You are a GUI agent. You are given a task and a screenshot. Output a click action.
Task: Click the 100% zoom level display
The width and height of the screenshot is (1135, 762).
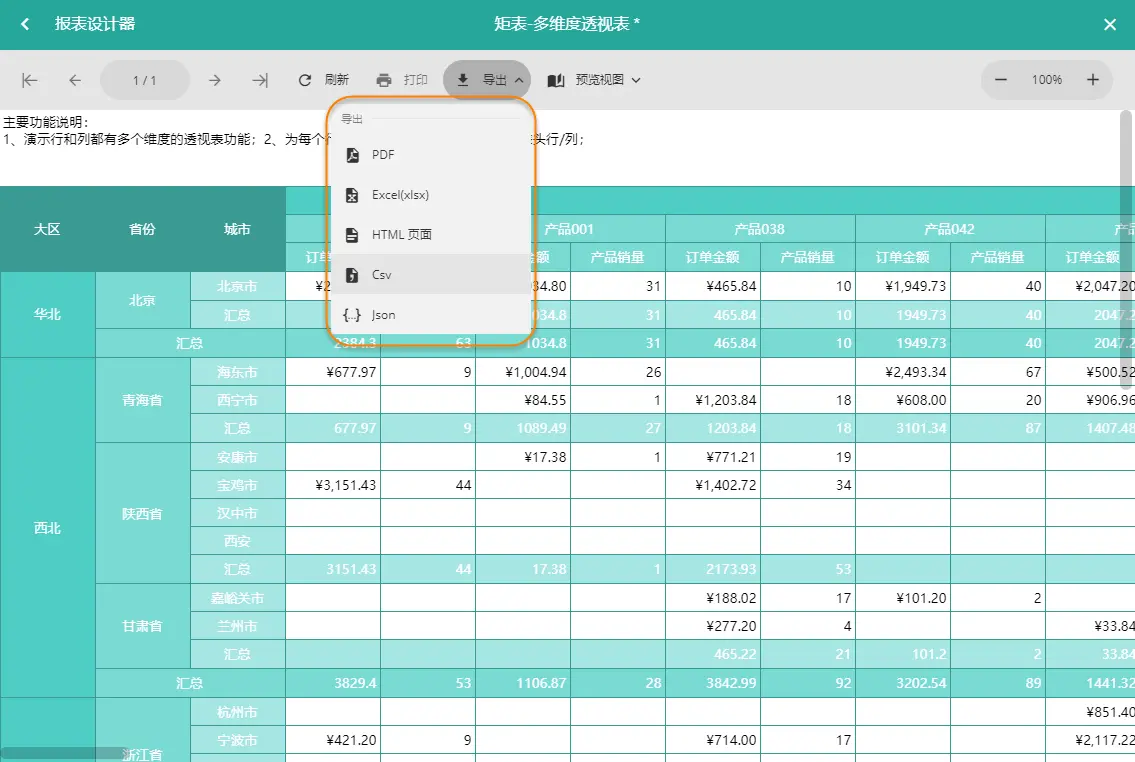[x=1047, y=80]
